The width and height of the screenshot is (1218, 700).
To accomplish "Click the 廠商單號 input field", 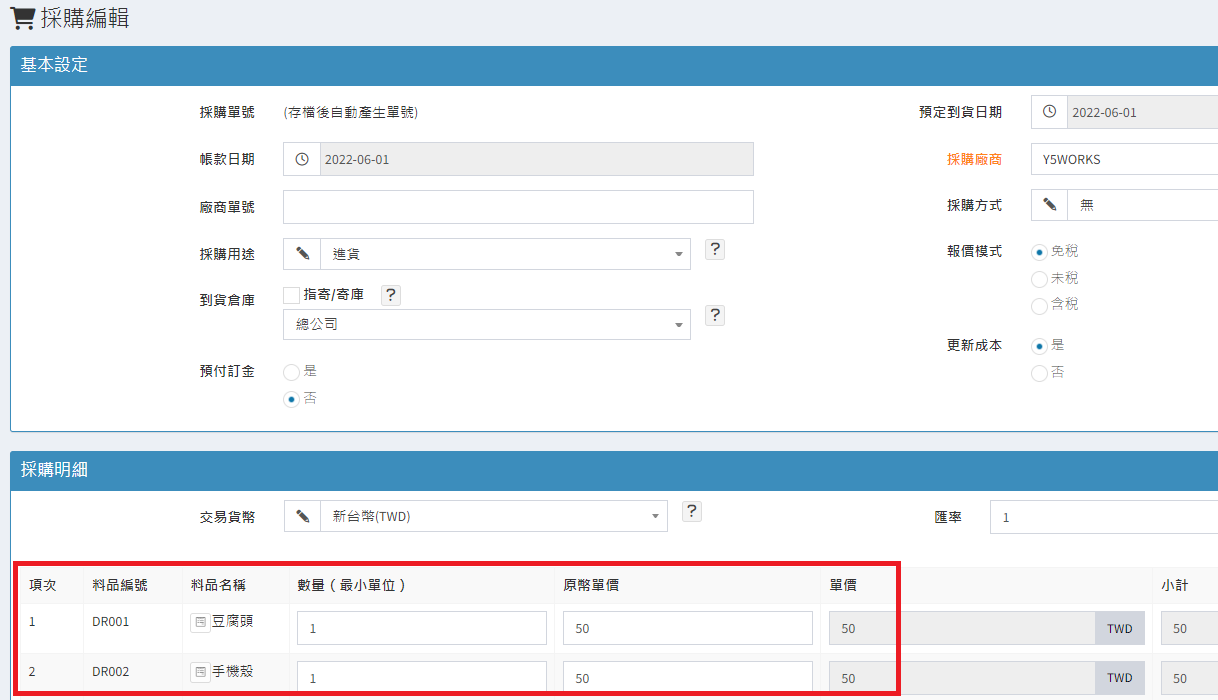I will coord(518,207).
